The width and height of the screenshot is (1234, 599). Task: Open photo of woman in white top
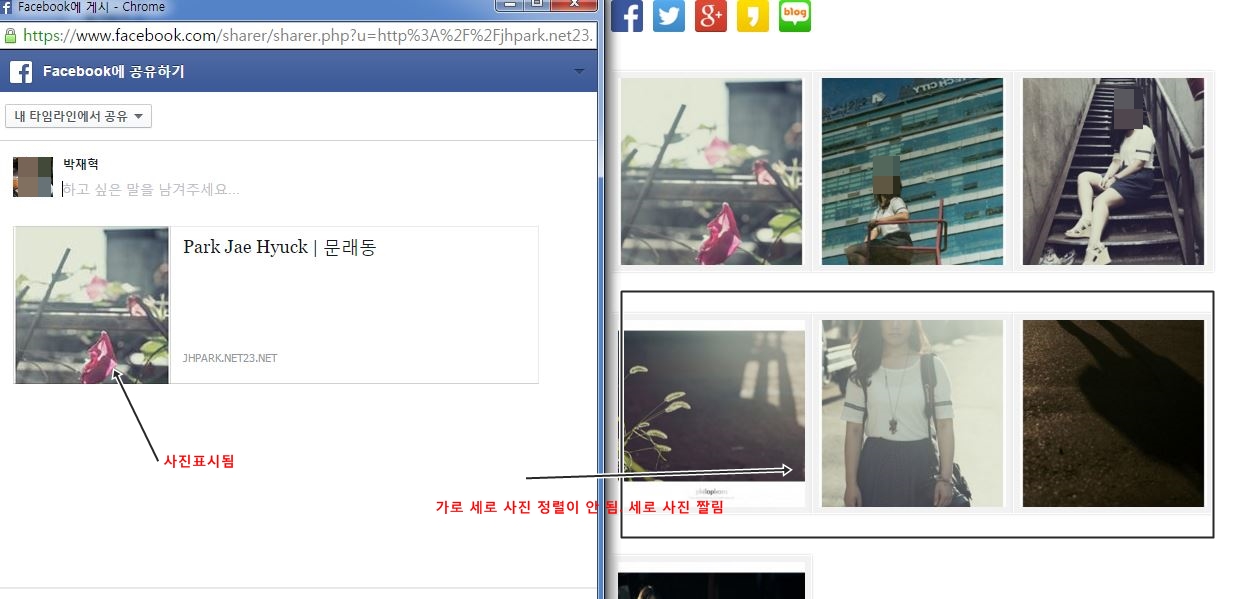pos(912,413)
